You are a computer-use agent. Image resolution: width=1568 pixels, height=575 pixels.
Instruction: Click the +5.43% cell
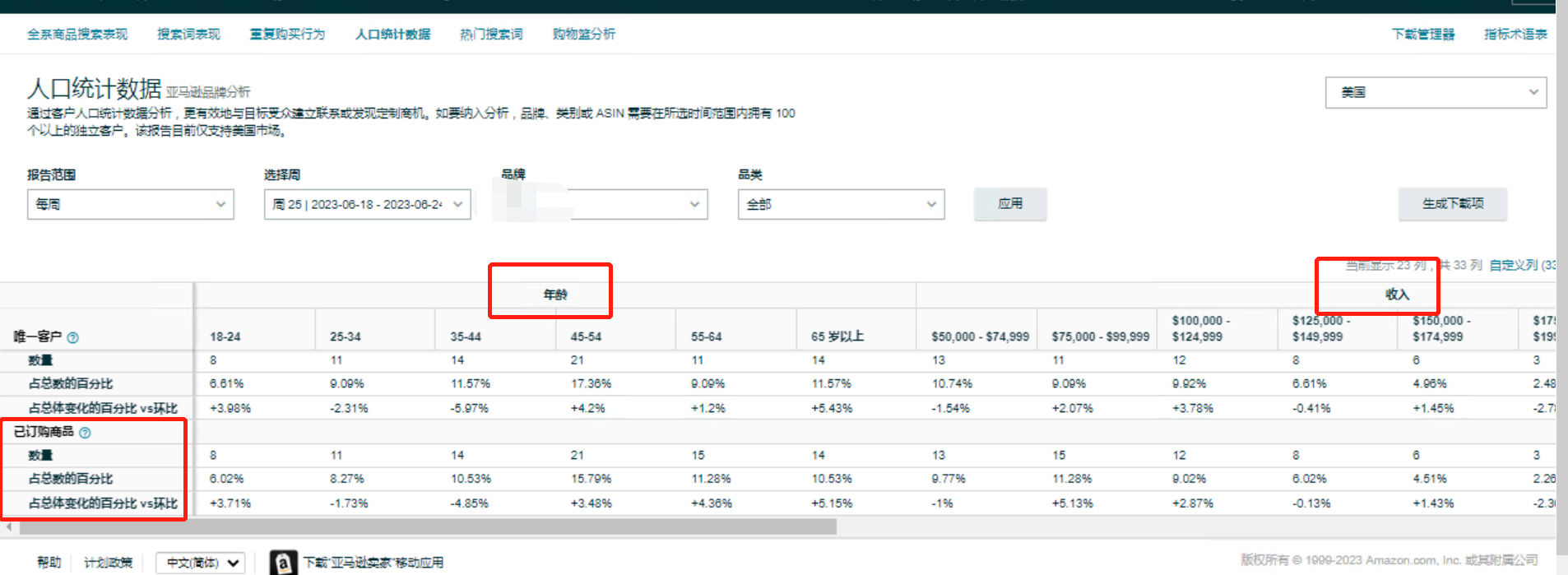click(832, 409)
